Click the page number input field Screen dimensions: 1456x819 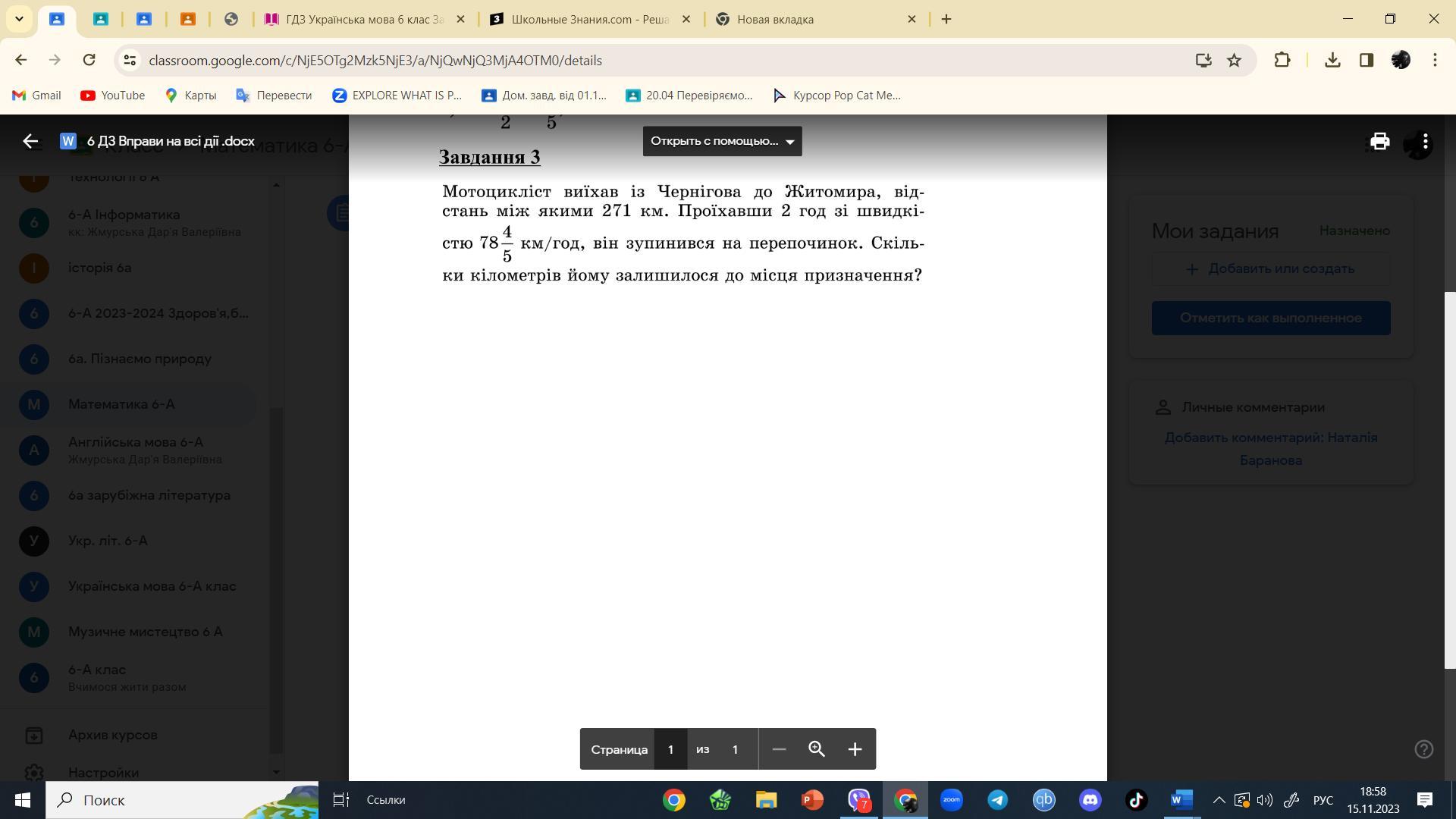pyautogui.click(x=670, y=749)
